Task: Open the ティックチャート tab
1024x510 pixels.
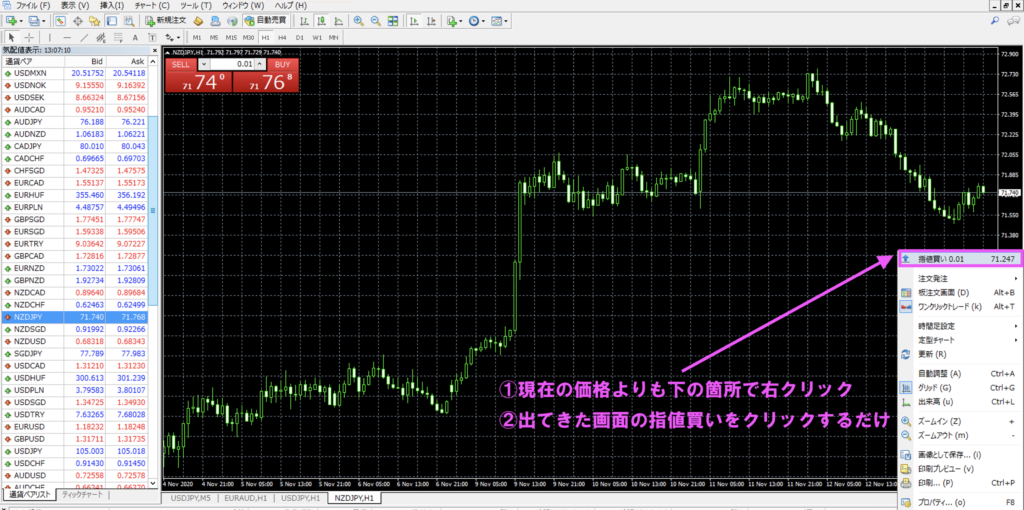Action: [x=82, y=495]
